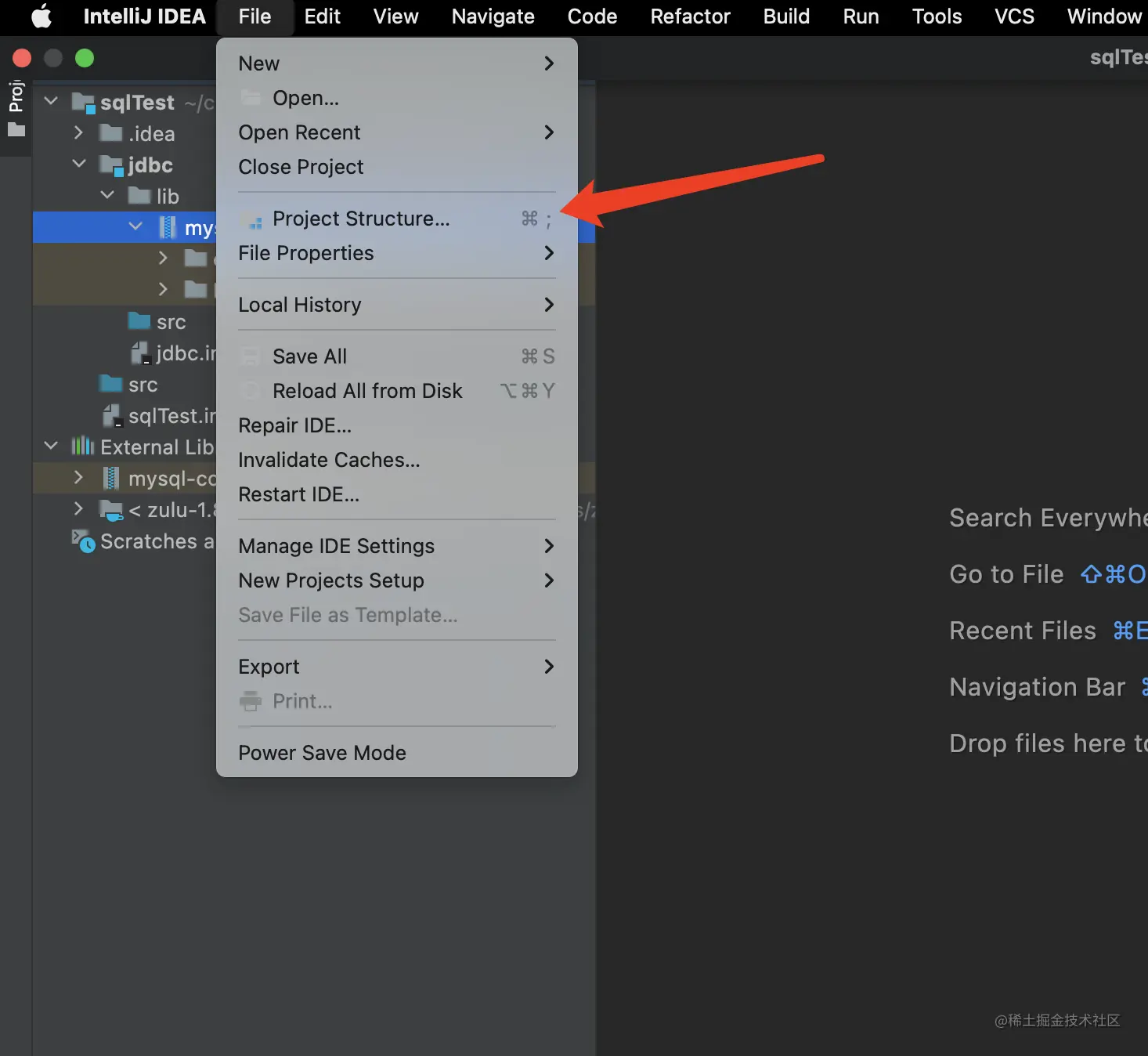The width and height of the screenshot is (1148, 1056).
Task: Expand the Open Recent submenu
Action: pyautogui.click(x=396, y=132)
